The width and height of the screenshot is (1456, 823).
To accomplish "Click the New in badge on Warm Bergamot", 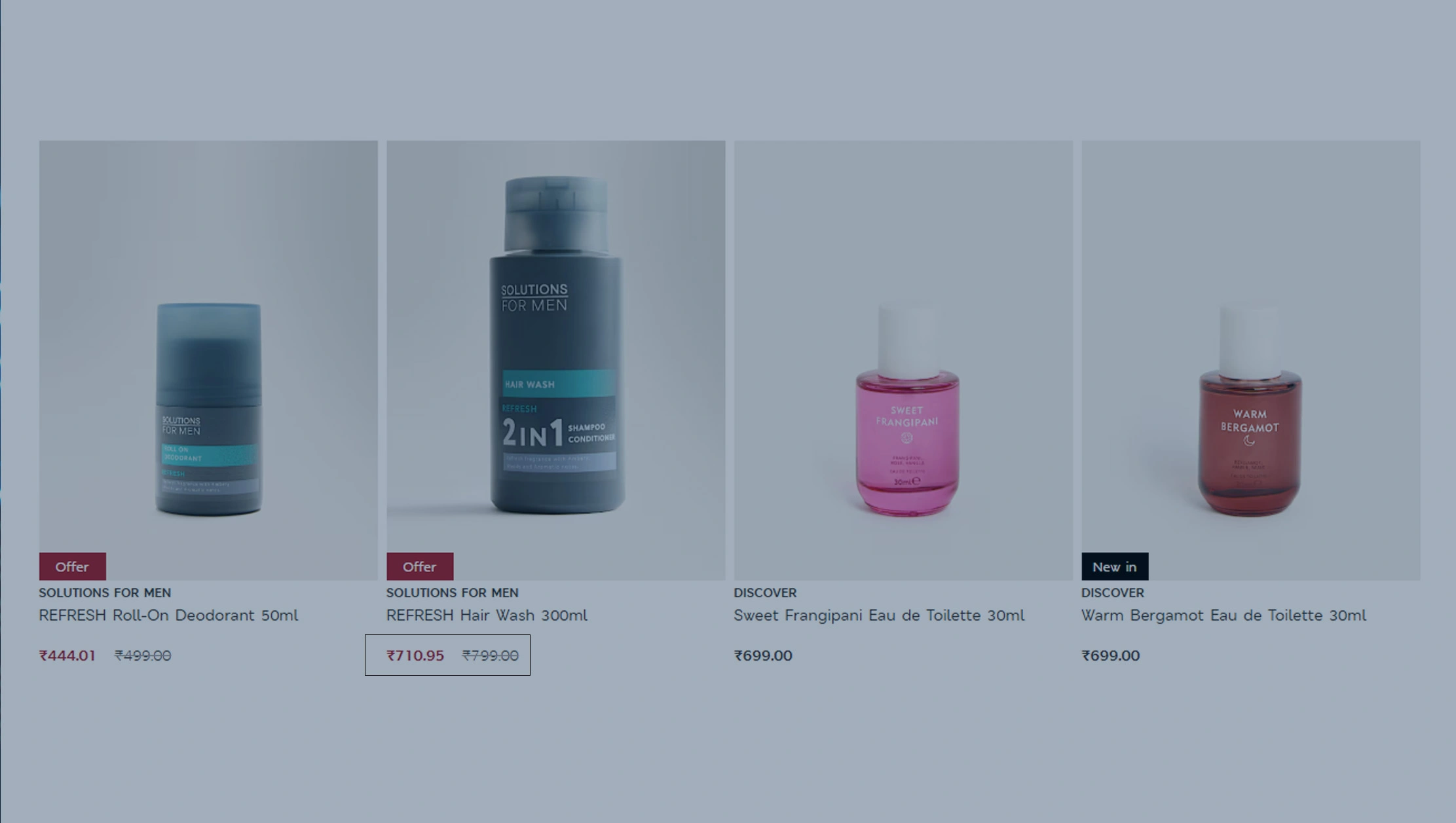I will click(1115, 566).
